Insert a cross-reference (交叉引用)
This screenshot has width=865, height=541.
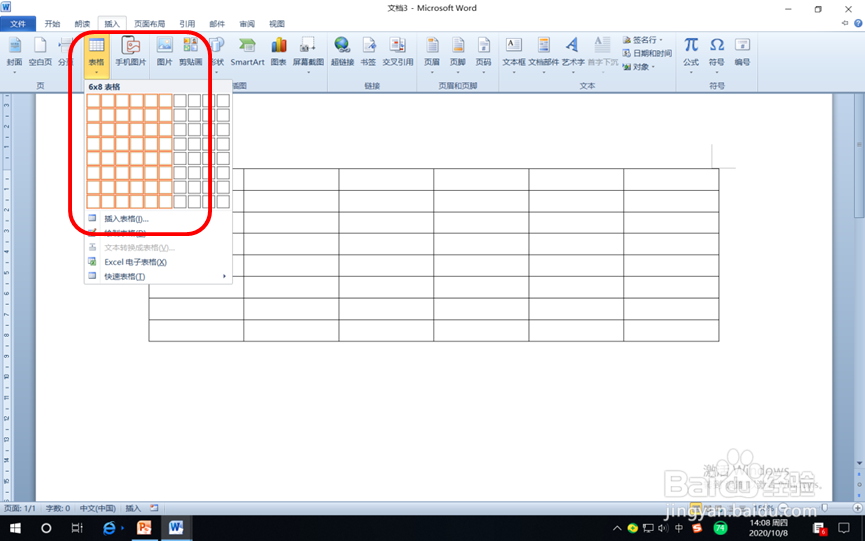coord(398,52)
